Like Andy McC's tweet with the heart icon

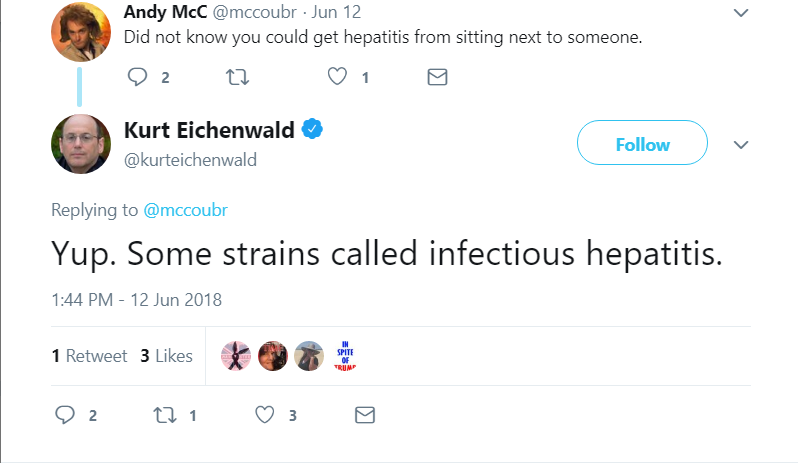[x=337, y=76]
